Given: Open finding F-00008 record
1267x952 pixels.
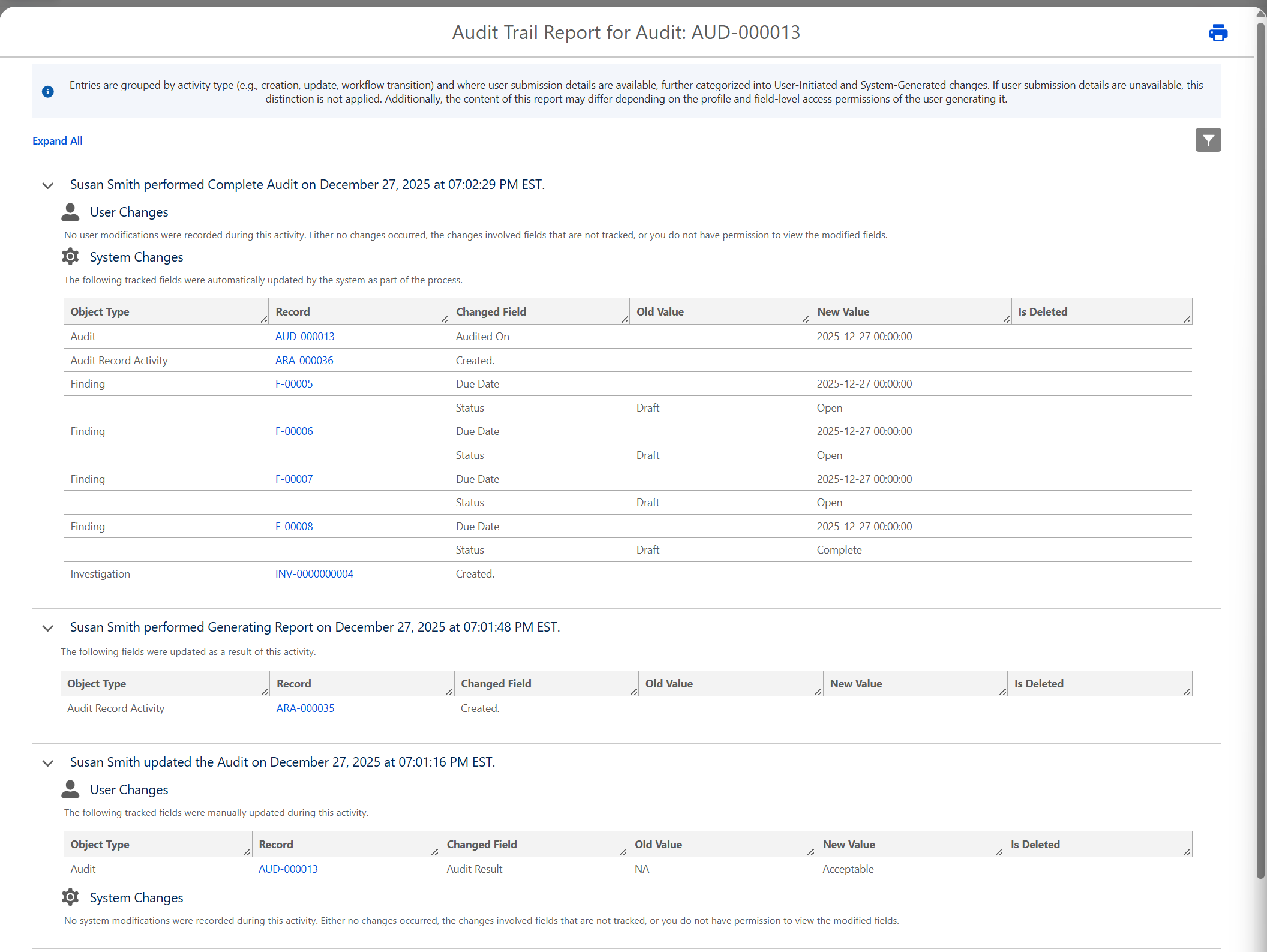Looking at the screenshot, I should tap(294, 527).
